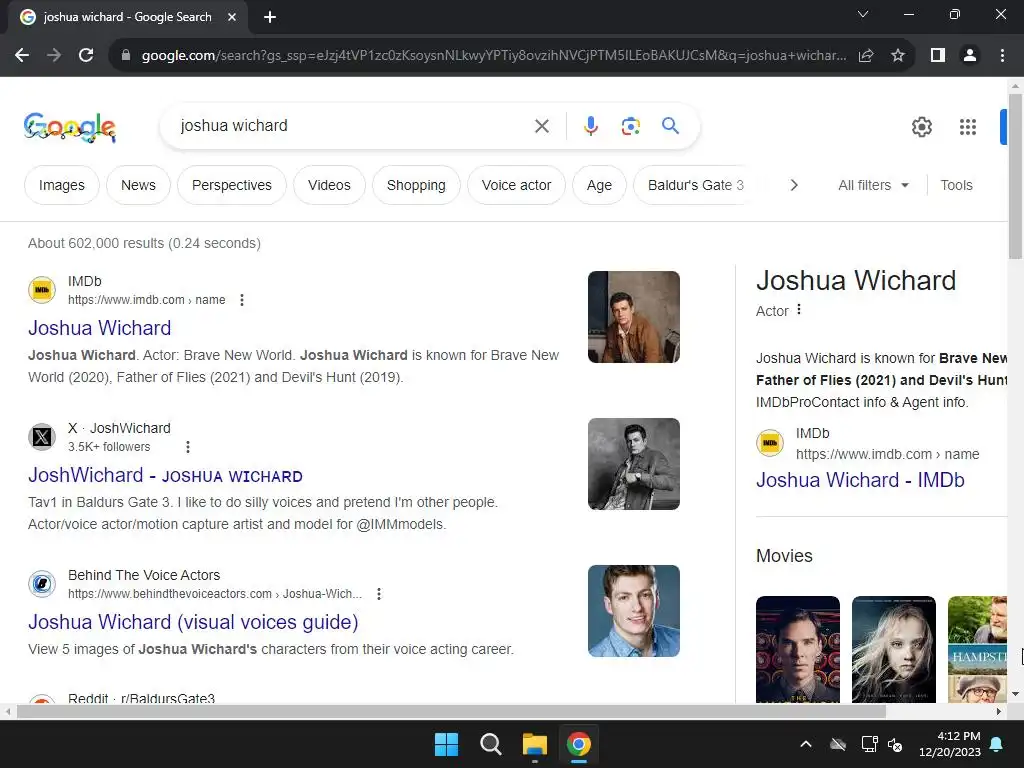This screenshot has width=1024, height=768.
Task: Open more options for X JoshWichard result
Action: point(188,447)
